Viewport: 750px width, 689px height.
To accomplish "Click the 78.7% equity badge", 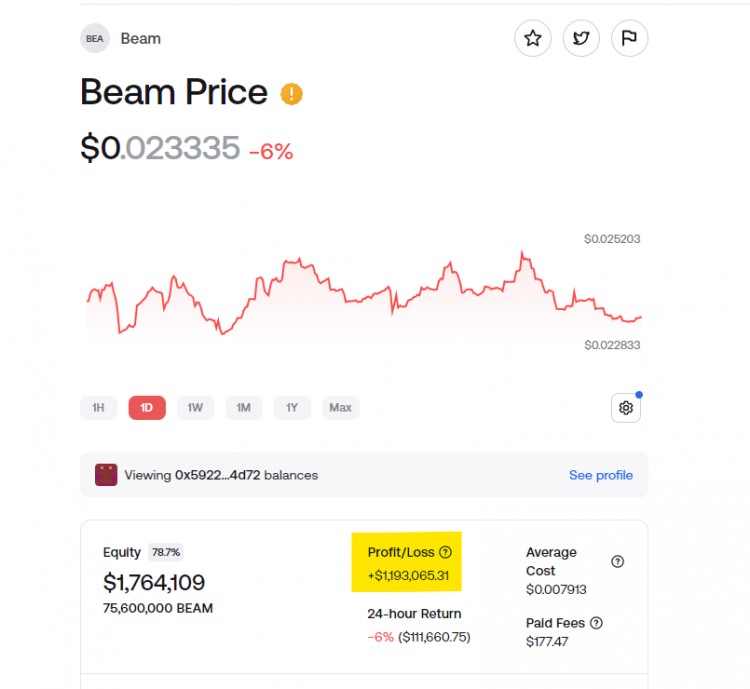I will [165, 552].
